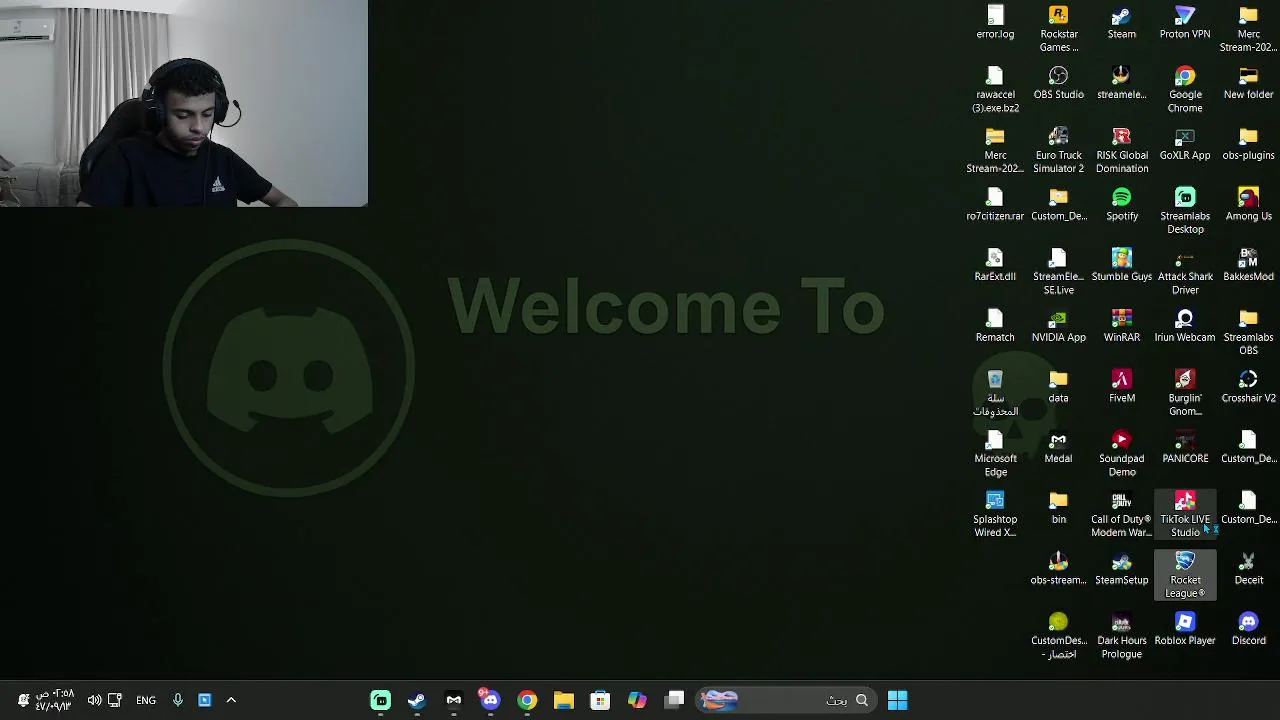This screenshot has width=1280, height=720.
Task: Select the StreamElements SE.Live file
Action: click(x=1058, y=271)
